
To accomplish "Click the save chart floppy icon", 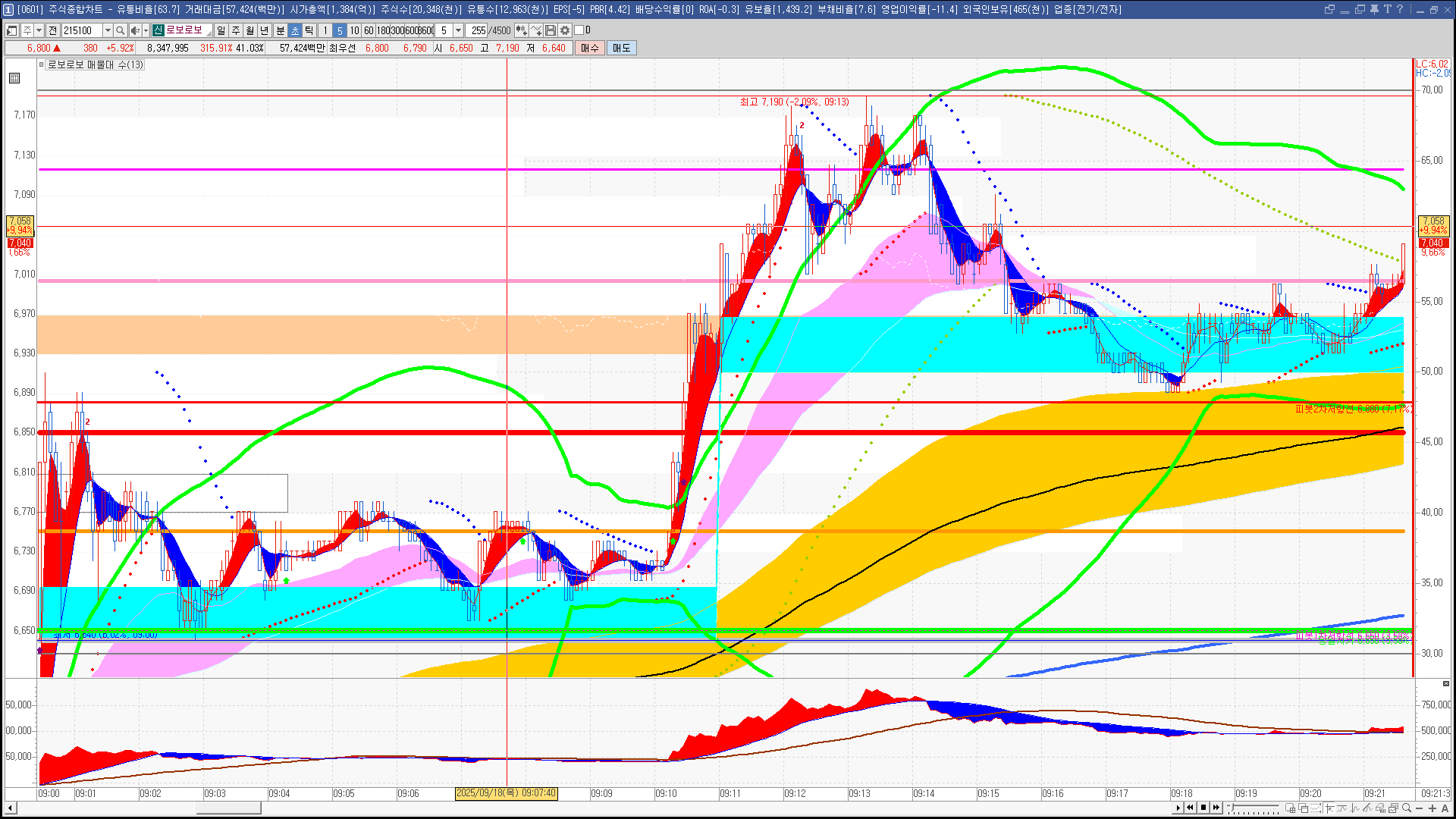I will coord(551,30).
